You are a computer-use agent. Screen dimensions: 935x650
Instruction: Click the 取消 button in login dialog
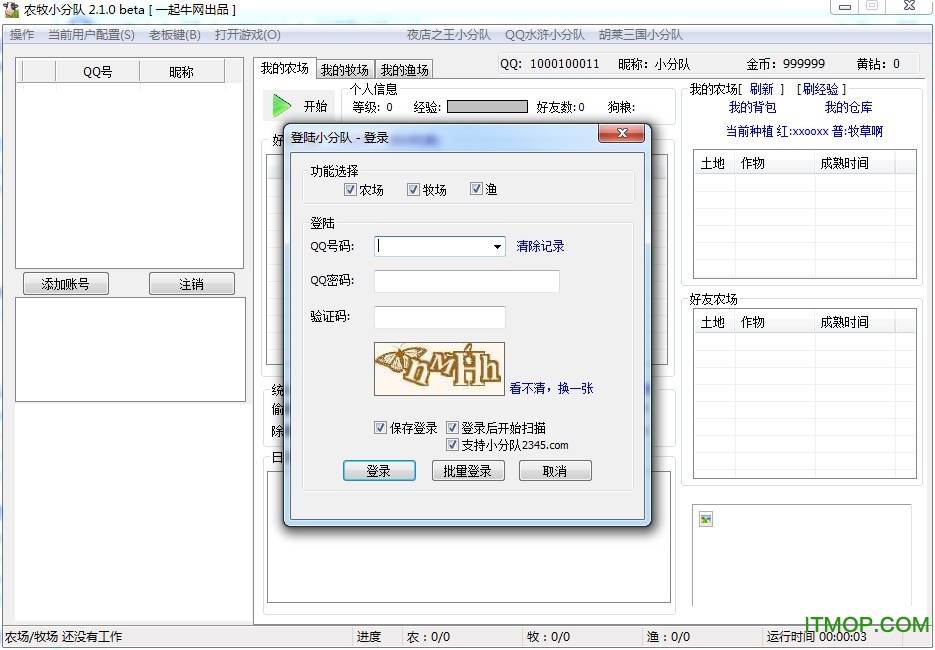555,471
